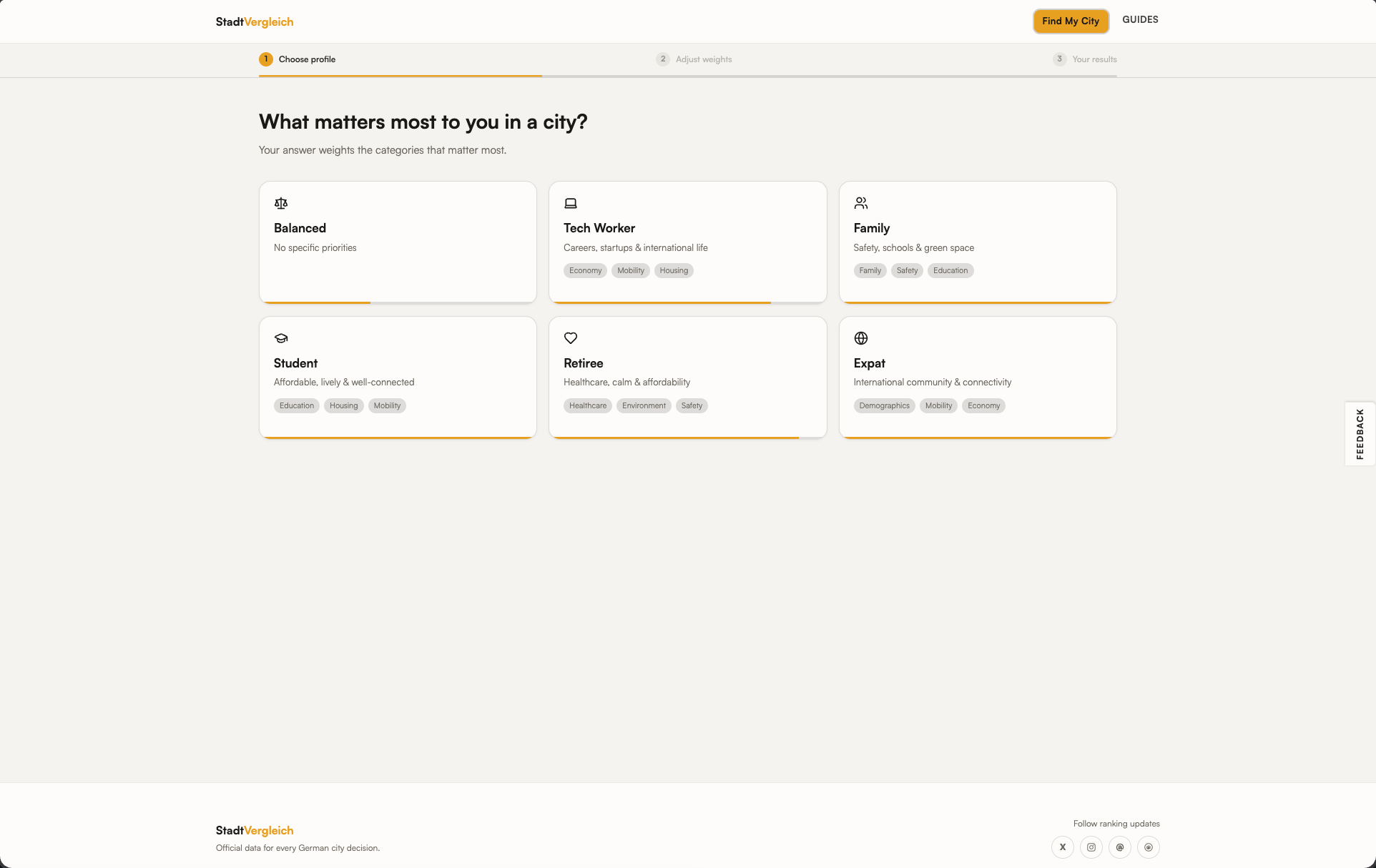The width and height of the screenshot is (1376, 868).
Task: Click the Healthcare tag on Retiree card
Action: [x=588, y=406]
